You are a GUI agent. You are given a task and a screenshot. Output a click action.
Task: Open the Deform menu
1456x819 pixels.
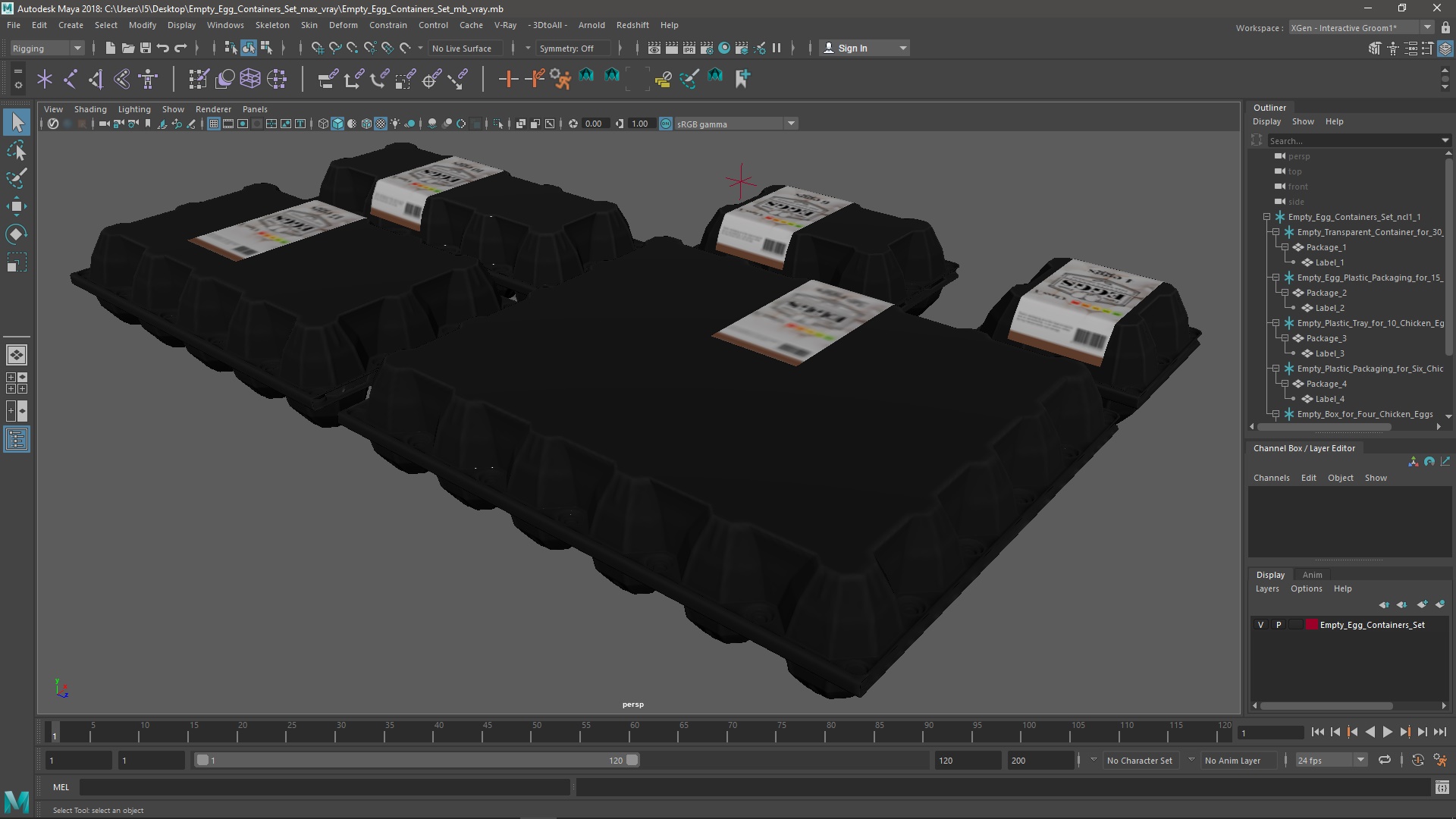click(x=343, y=25)
